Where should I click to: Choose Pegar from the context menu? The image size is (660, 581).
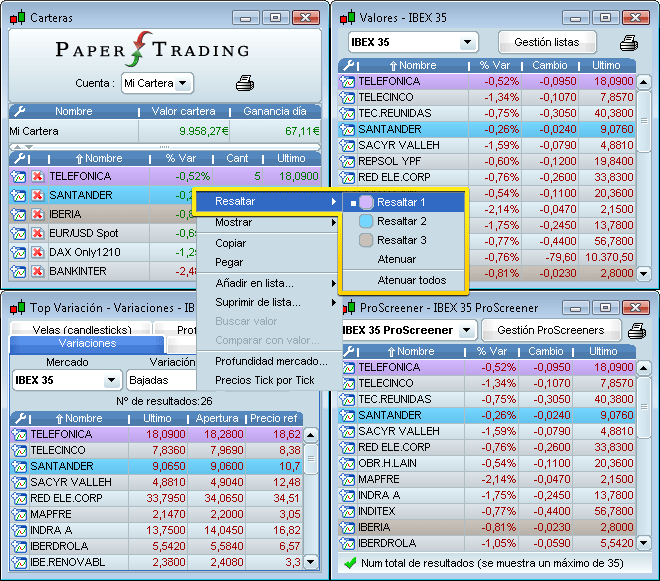point(268,262)
